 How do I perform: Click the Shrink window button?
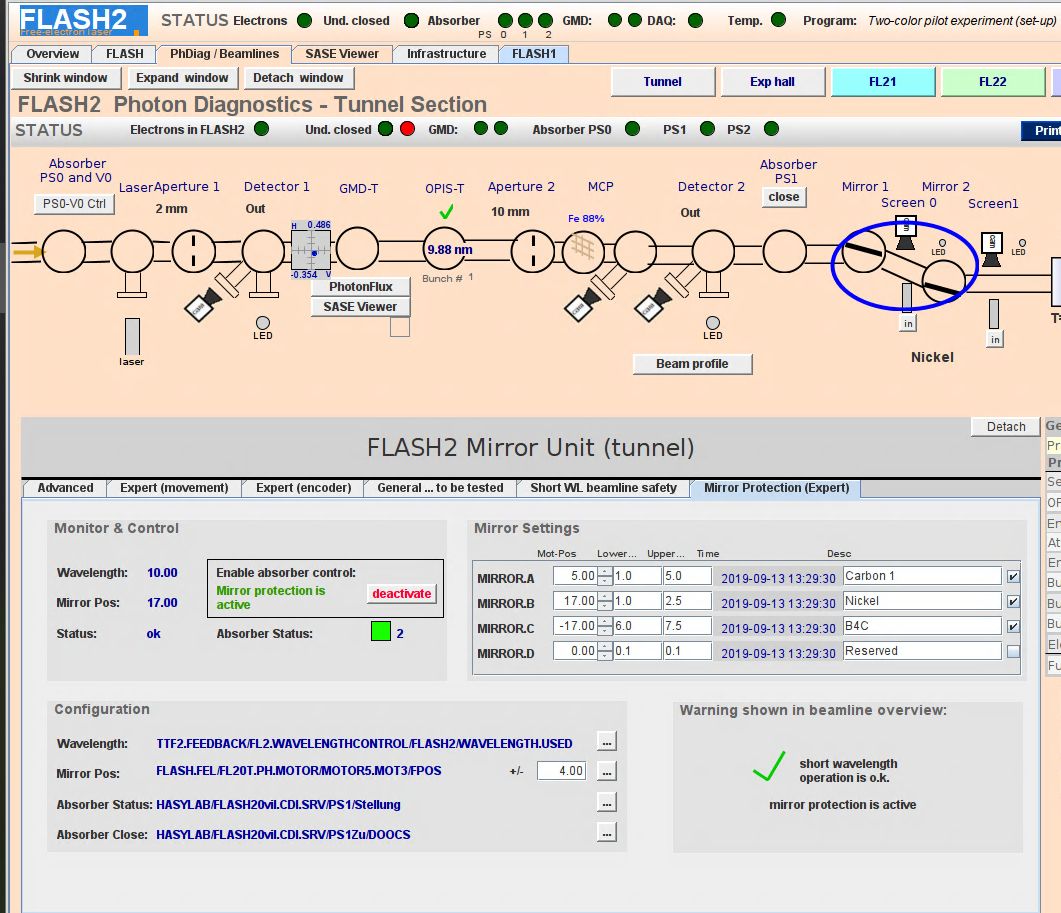click(66, 78)
